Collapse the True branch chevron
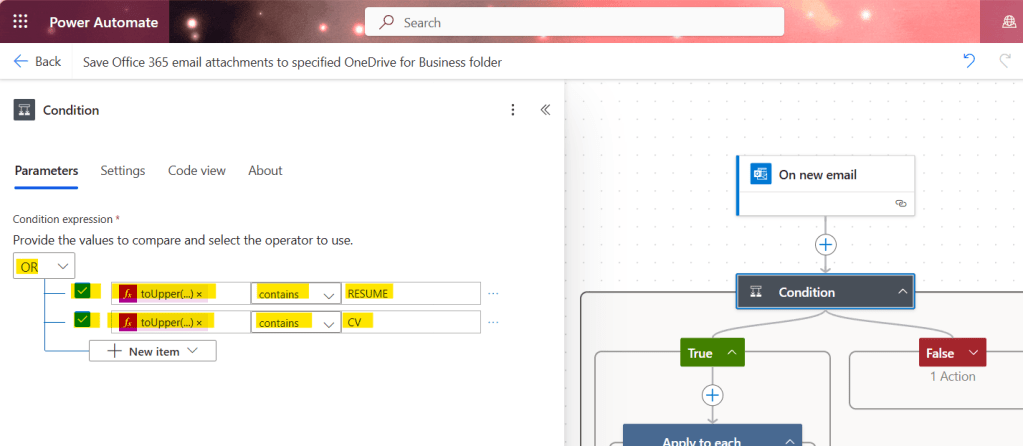This screenshot has width=1023, height=446. (x=731, y=353)
